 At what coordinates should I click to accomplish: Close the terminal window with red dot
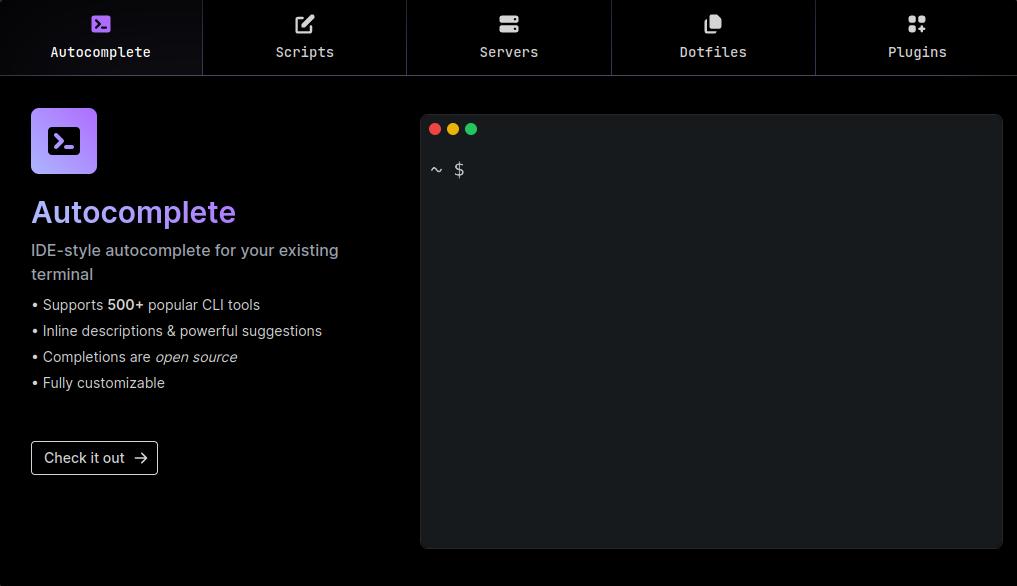435,129
